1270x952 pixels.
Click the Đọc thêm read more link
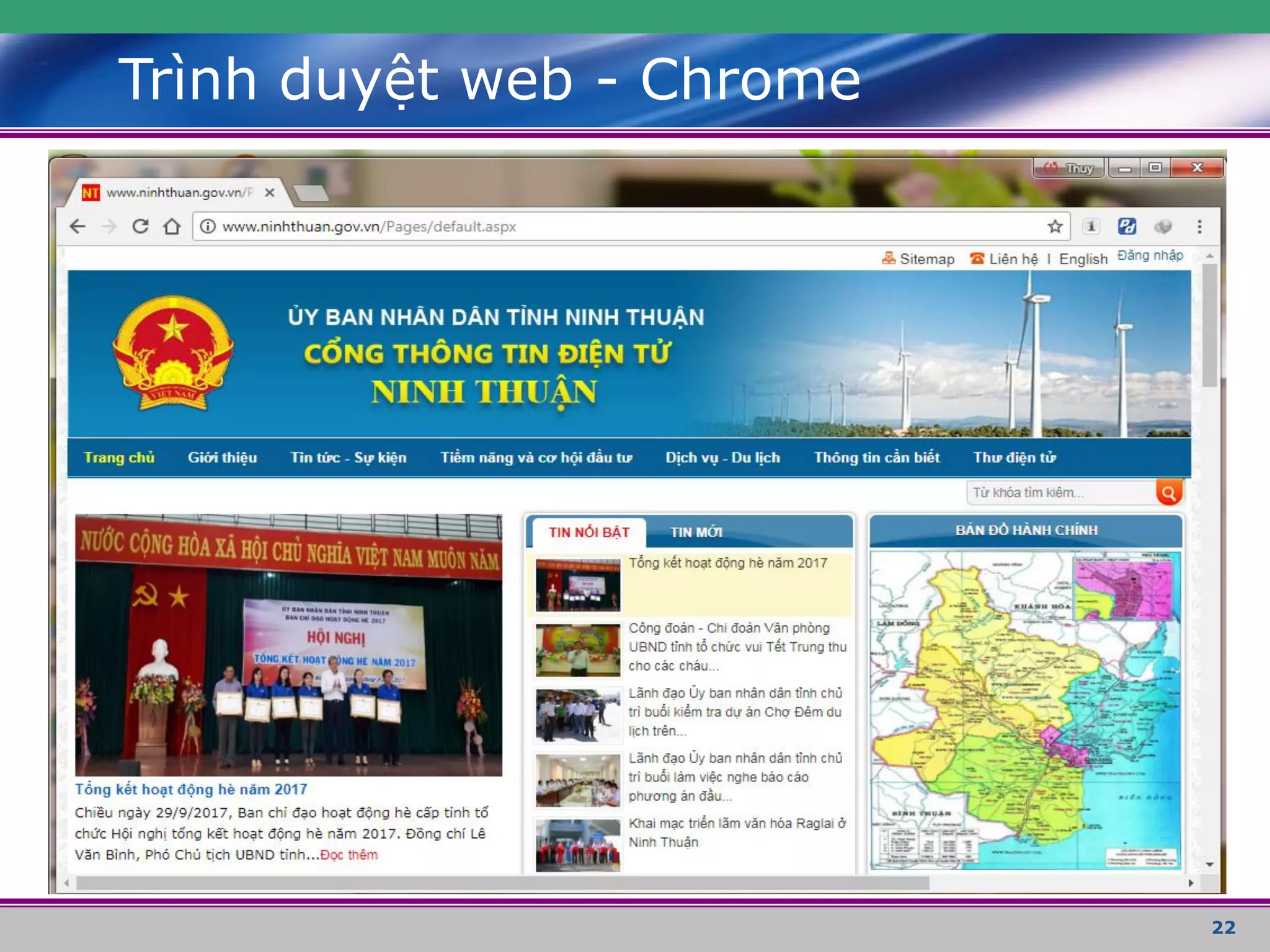point(349,855)
